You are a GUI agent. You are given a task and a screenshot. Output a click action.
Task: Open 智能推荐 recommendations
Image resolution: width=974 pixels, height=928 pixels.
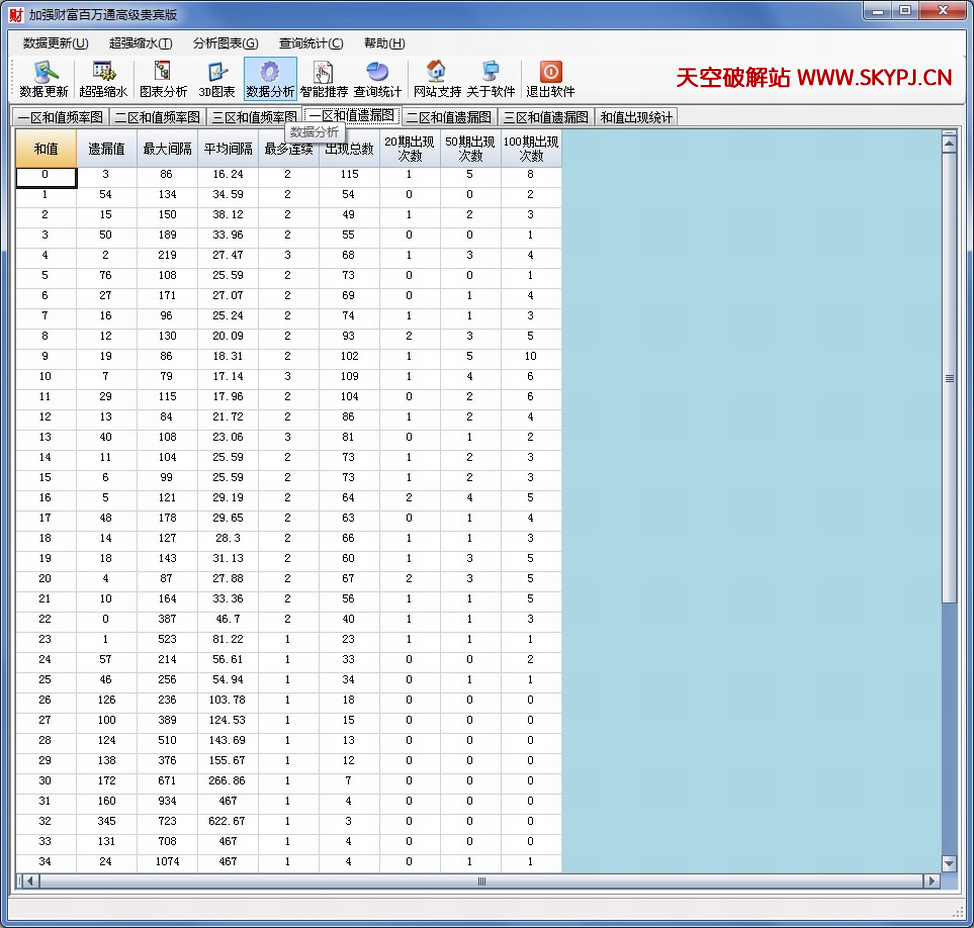[x=324, y=79]
